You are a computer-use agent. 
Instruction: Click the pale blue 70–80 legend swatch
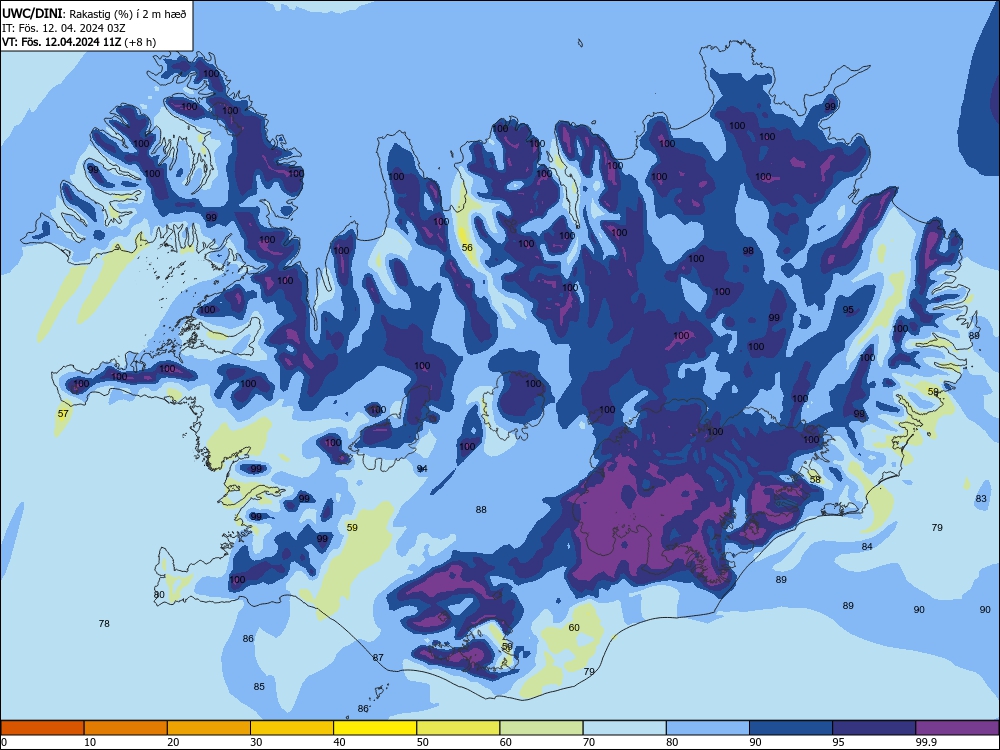pyautogui.click(x=625, y=728)
